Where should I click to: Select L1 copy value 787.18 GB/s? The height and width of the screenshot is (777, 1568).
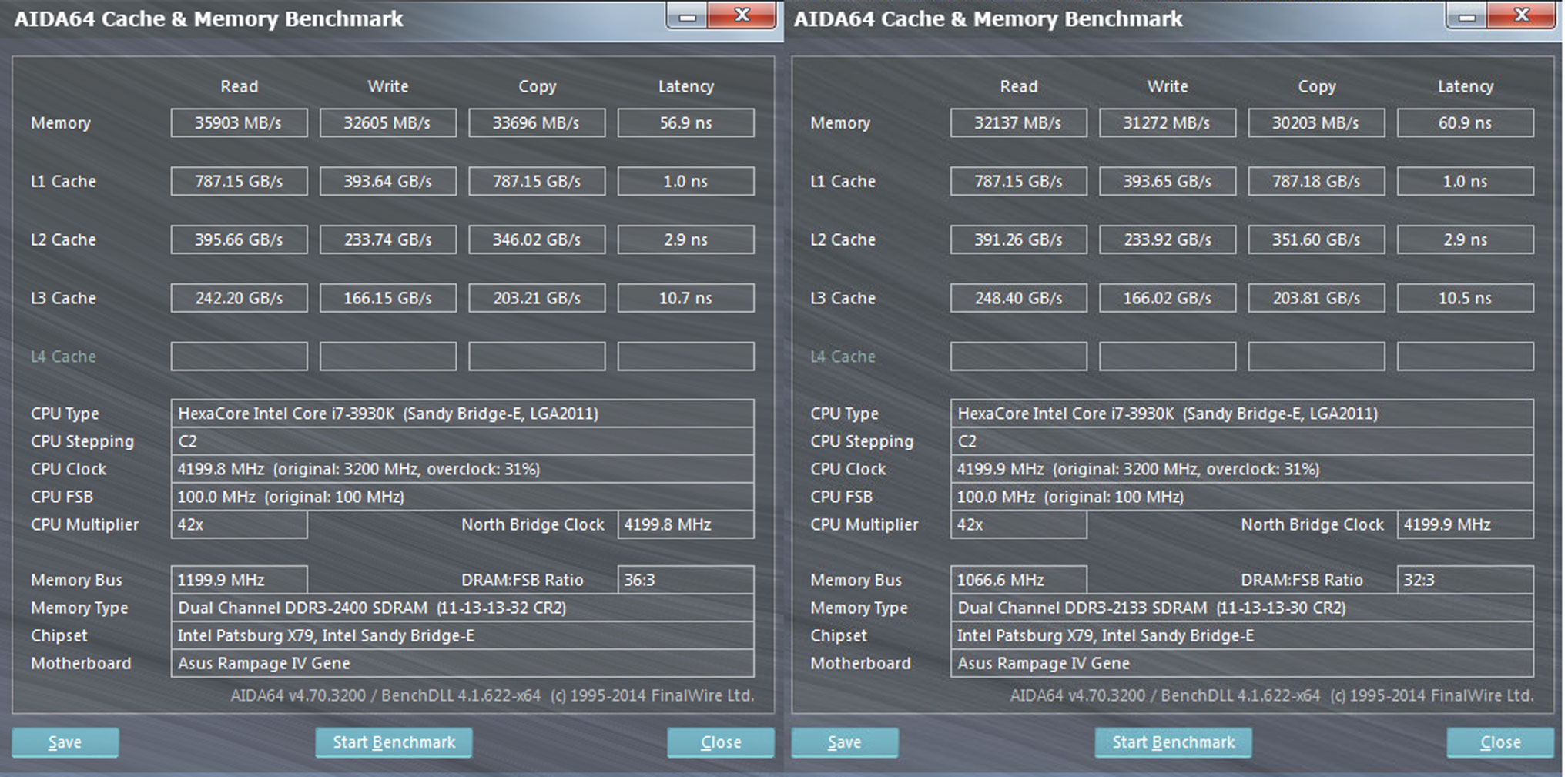[1316, 181]
